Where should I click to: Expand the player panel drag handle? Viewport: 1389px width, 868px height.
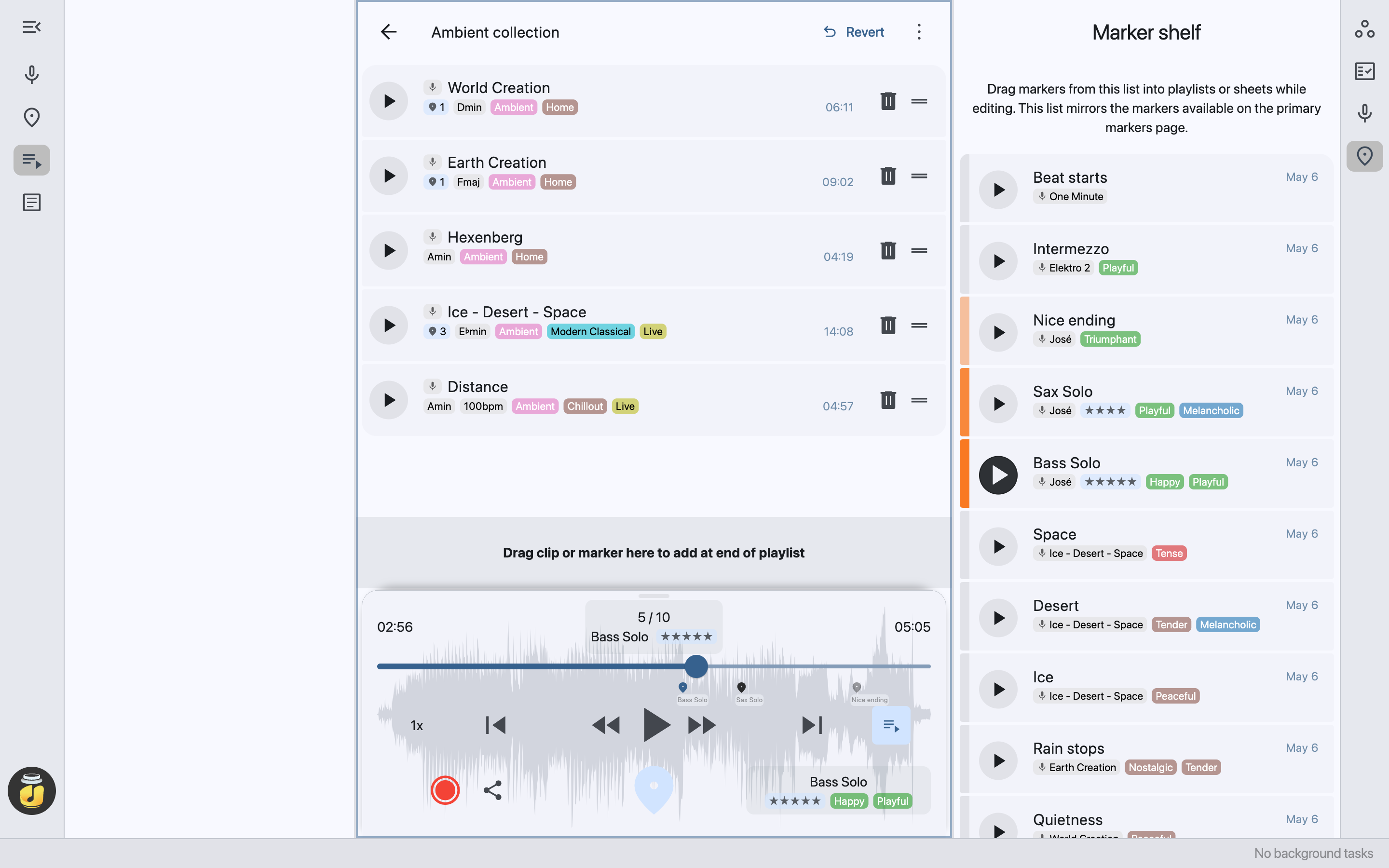point(654,596)
